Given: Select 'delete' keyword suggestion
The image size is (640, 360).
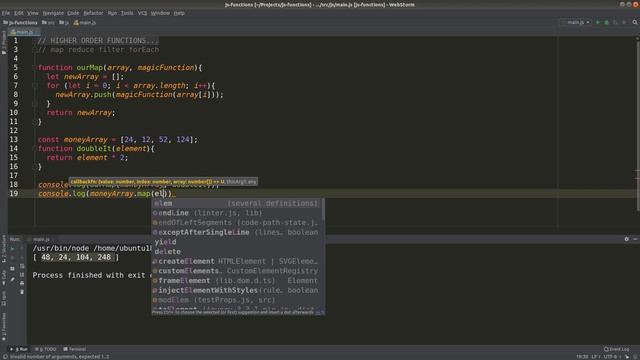Looking at the screenshot, I should point(237,252).
